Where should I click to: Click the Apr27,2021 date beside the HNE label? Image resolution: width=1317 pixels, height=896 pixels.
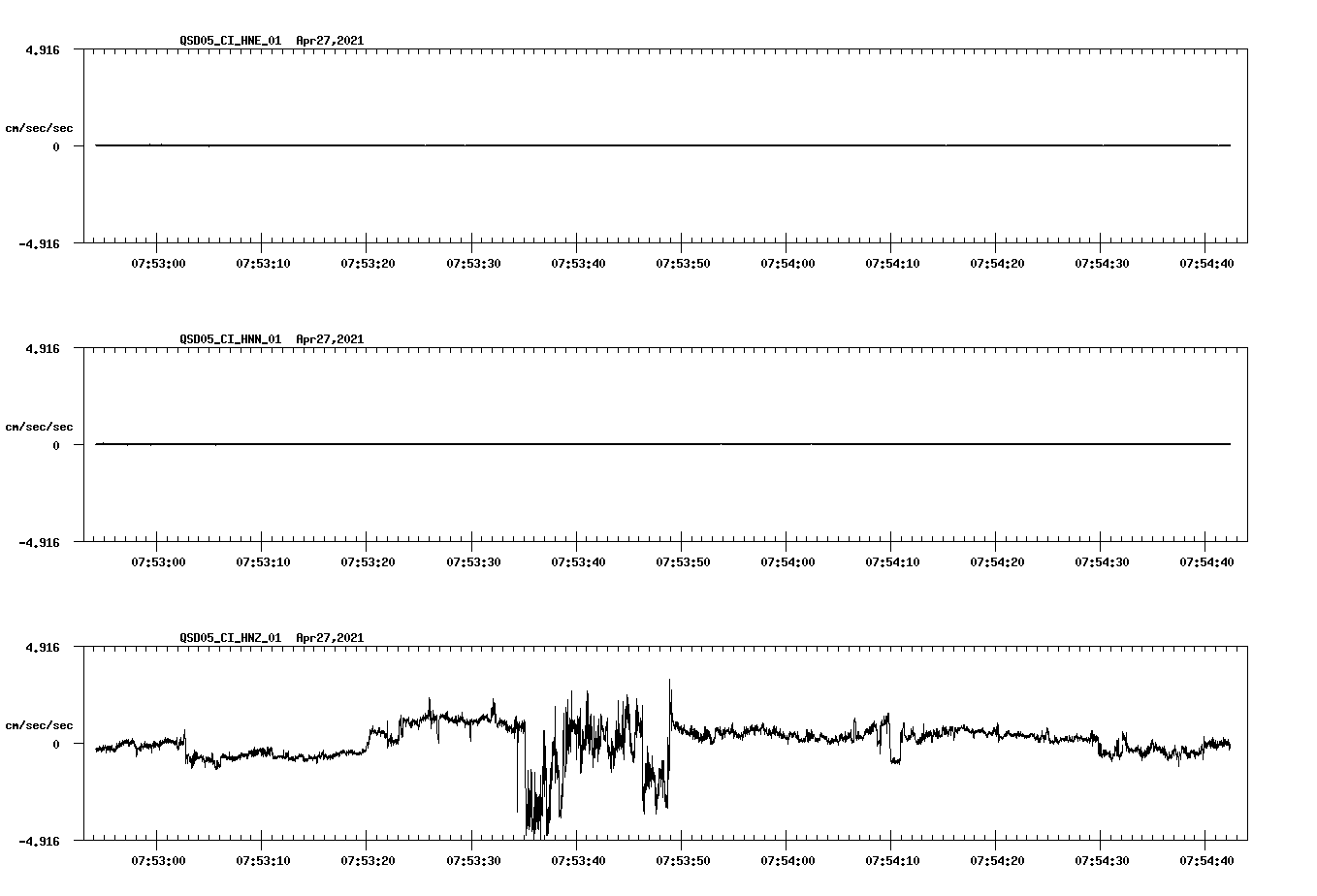[x=329, y=42]
